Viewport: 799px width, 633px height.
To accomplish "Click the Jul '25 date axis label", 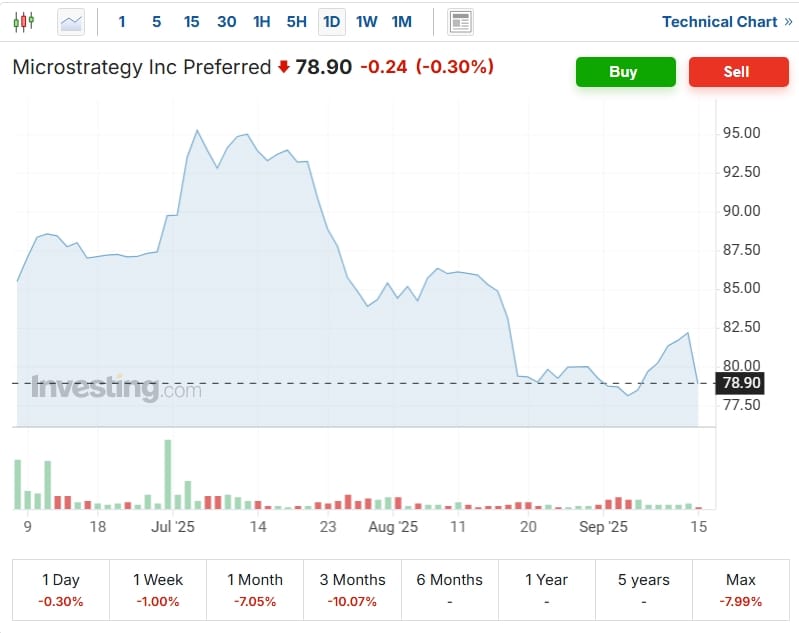I will [x=173, y=526].
